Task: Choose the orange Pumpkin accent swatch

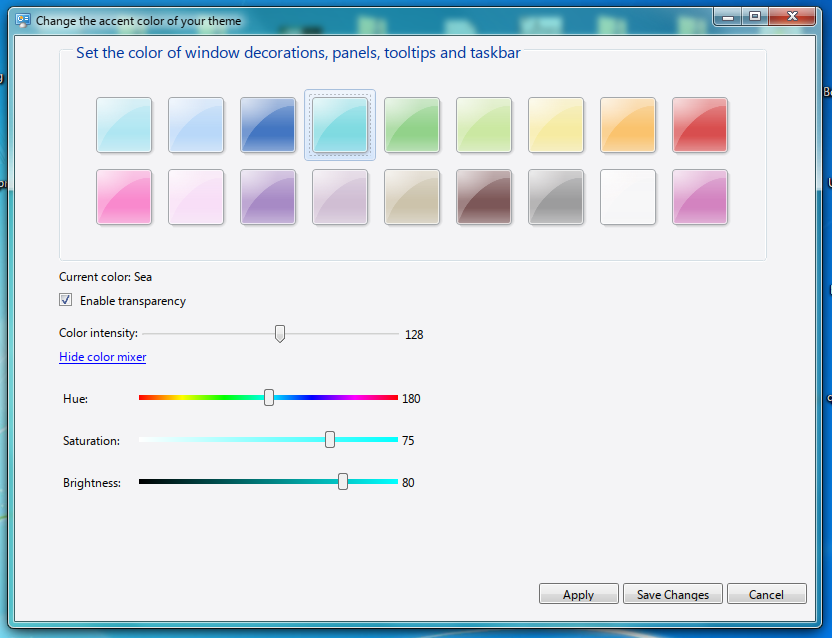Action: [x=628, y=125]
